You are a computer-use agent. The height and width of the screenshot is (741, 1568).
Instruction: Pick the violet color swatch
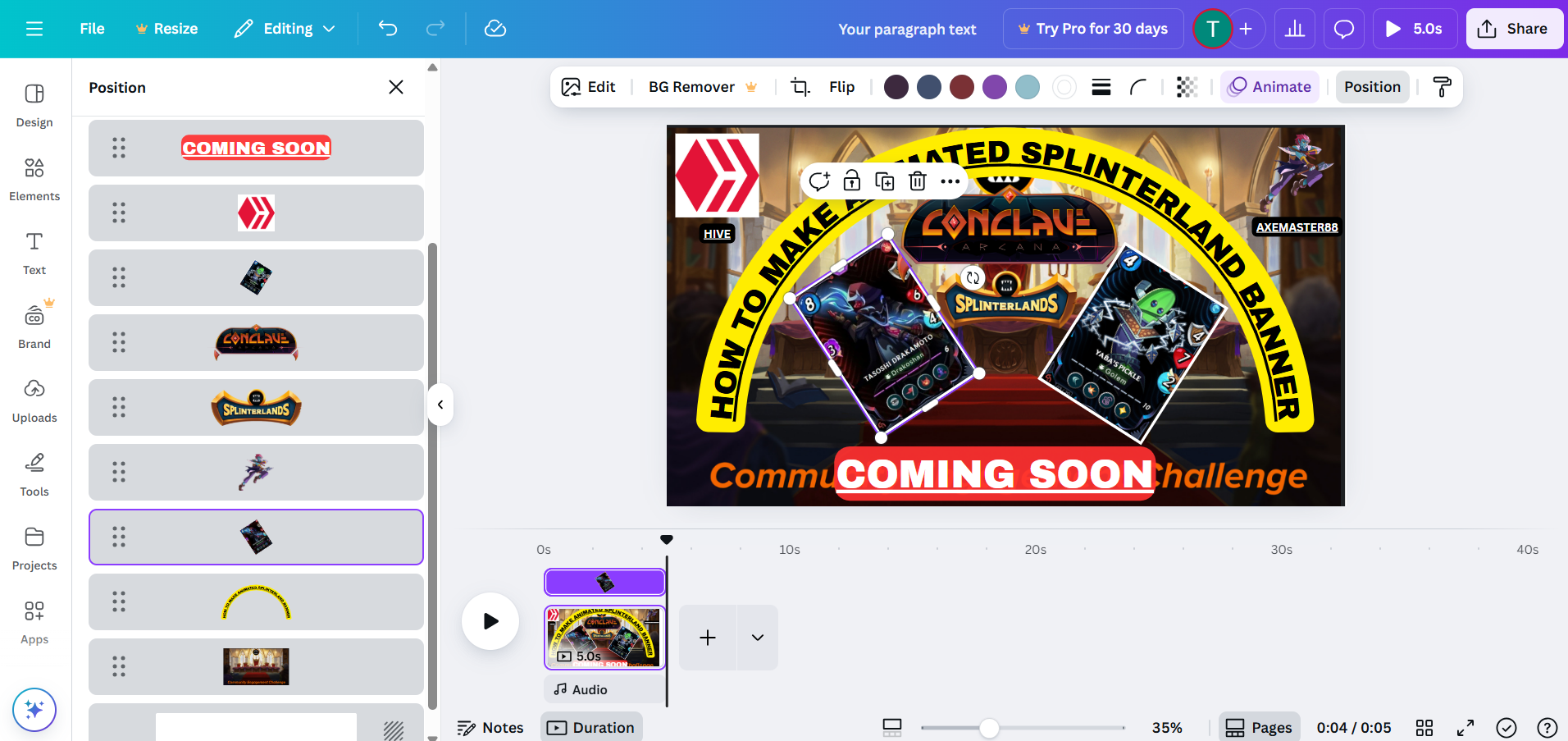[995, 87]
